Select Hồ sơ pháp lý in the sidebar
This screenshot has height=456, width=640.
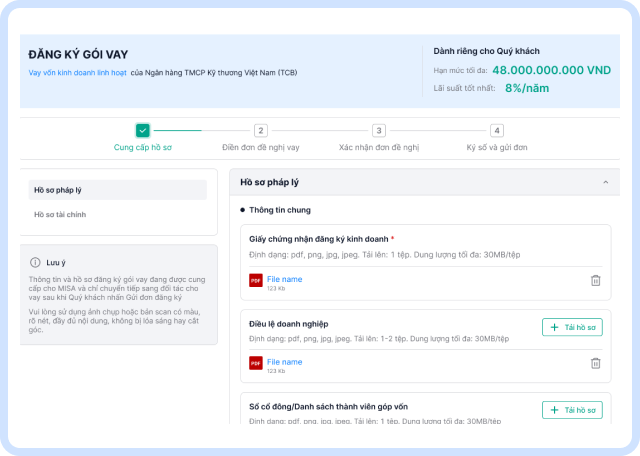coord(118,189)
